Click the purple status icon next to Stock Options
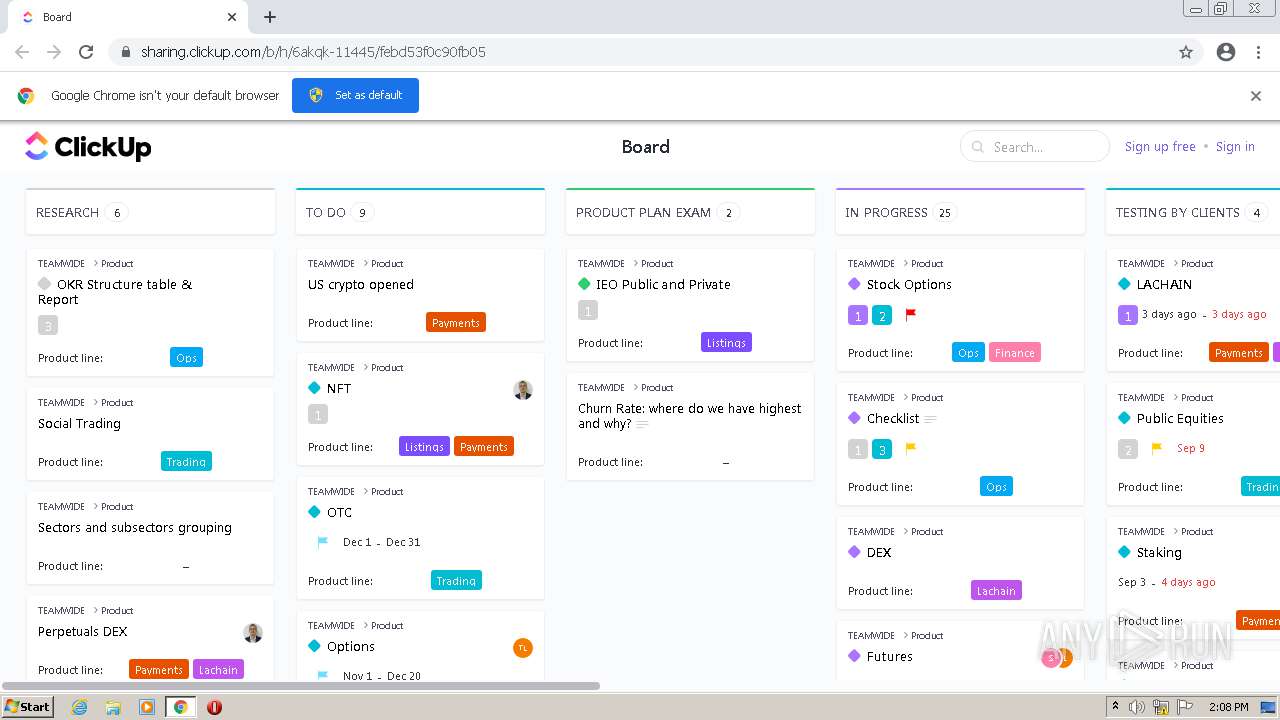The height and width of the screenshot is (720, 1280). 854,284
